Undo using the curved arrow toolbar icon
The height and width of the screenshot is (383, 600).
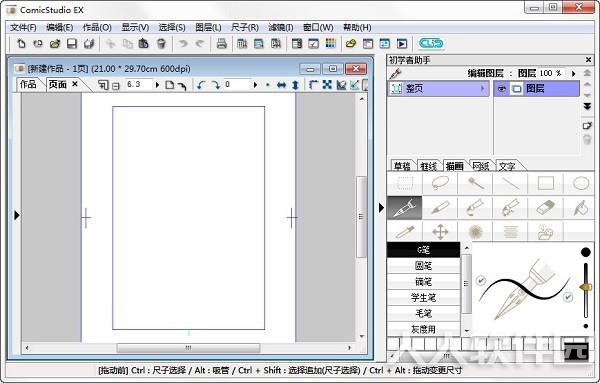(x=183, y=44)
